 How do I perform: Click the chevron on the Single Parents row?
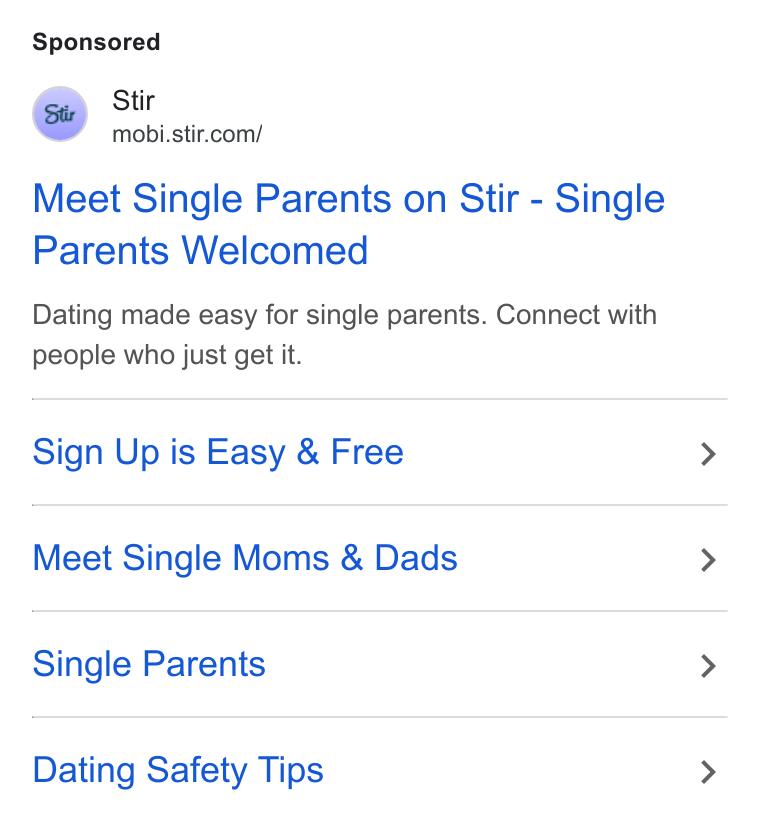click(708, 666)
